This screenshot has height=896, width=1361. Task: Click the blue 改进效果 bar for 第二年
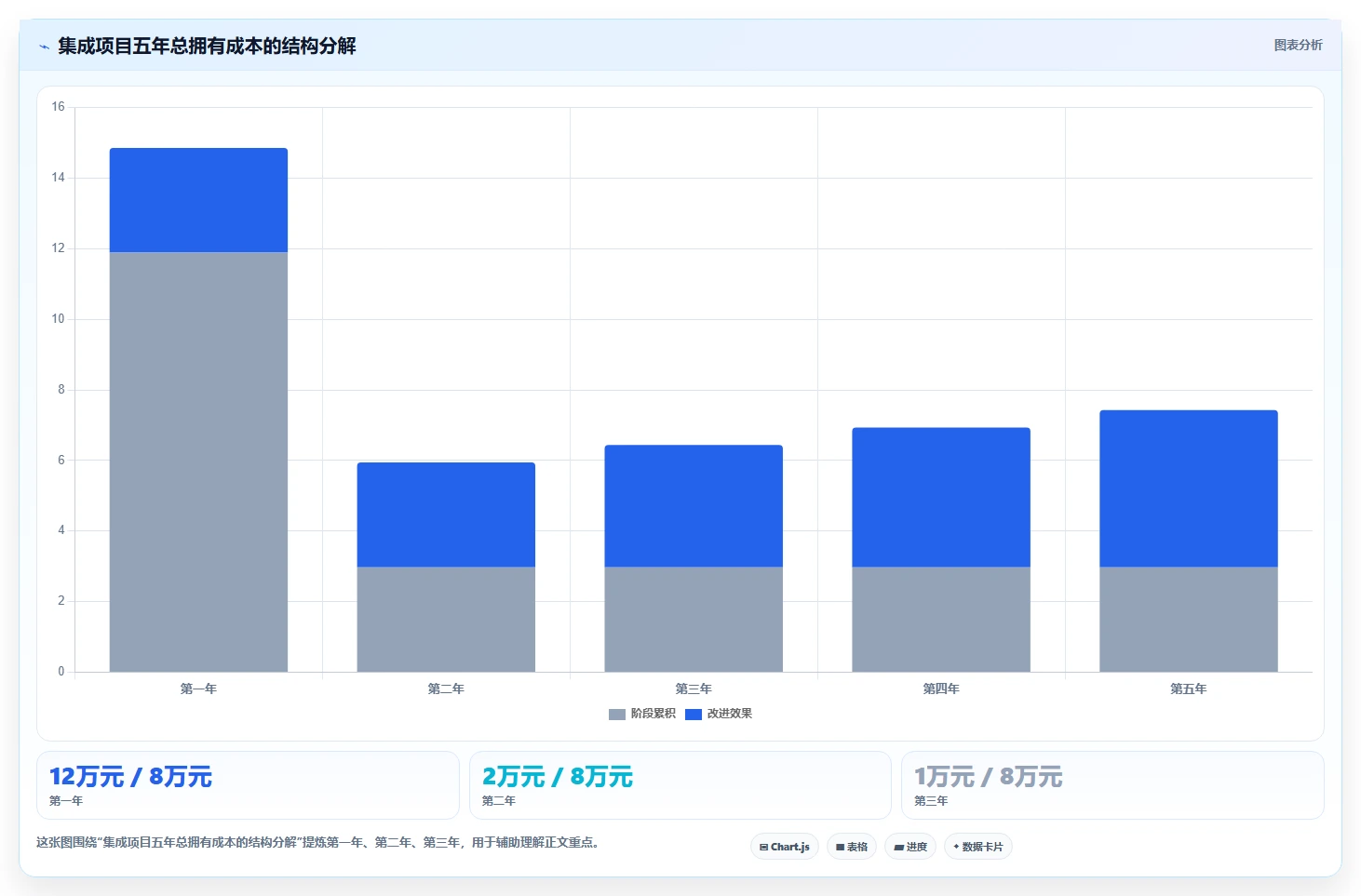click(x=446, y=515)
